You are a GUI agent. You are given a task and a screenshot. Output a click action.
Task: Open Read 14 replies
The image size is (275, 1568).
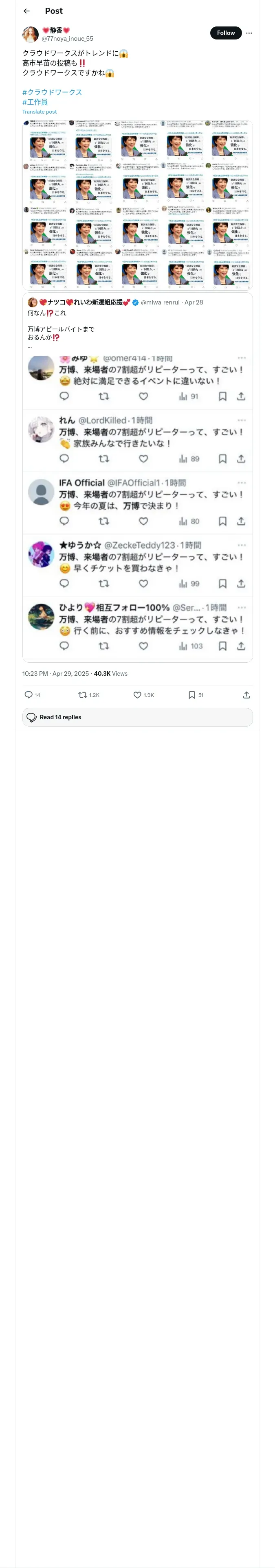pos(137,717)
